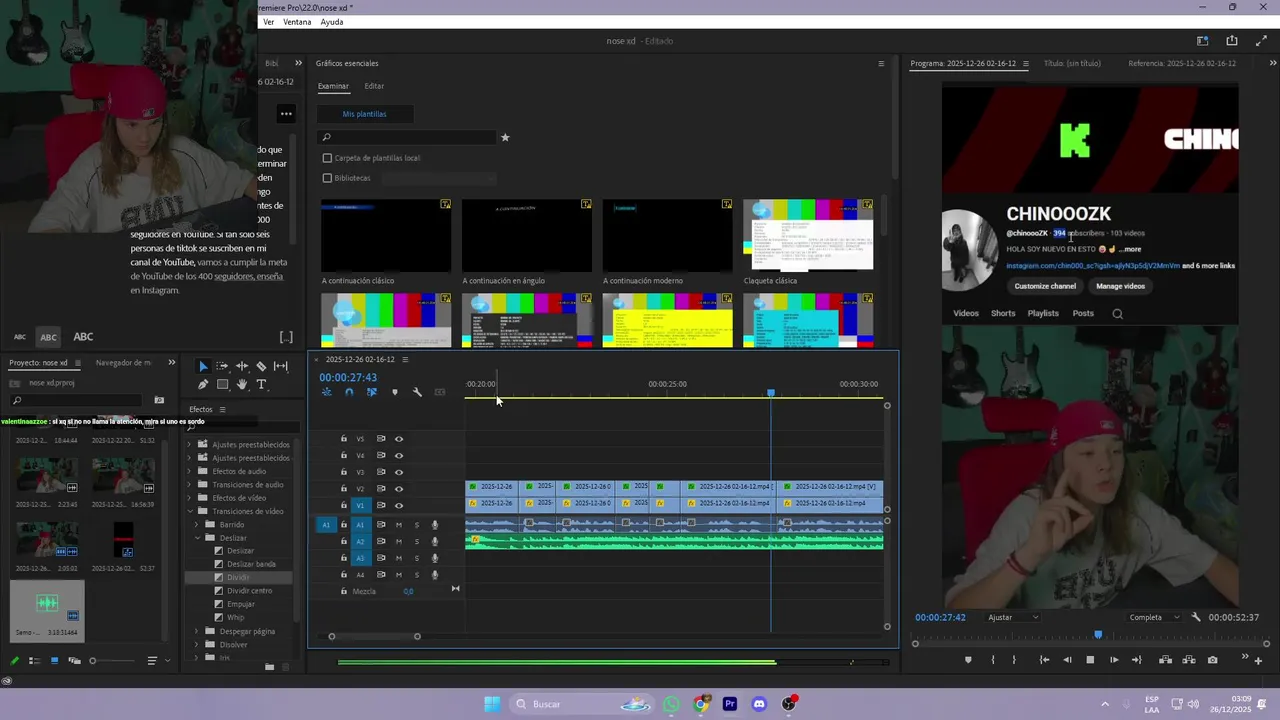Click search field in Gráficos esenciales
This screenshot has width=1280, height=720.
pos(406,137)
